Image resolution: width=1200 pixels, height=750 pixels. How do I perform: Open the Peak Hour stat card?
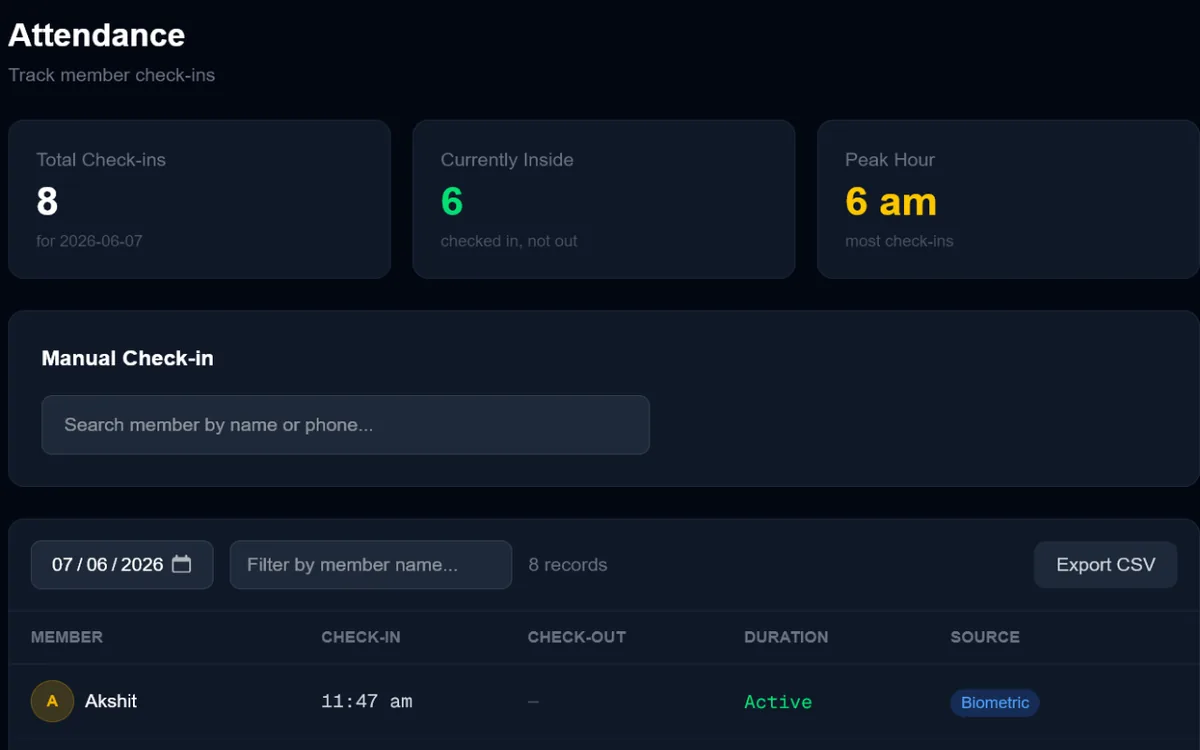[x=1008, y=199]
